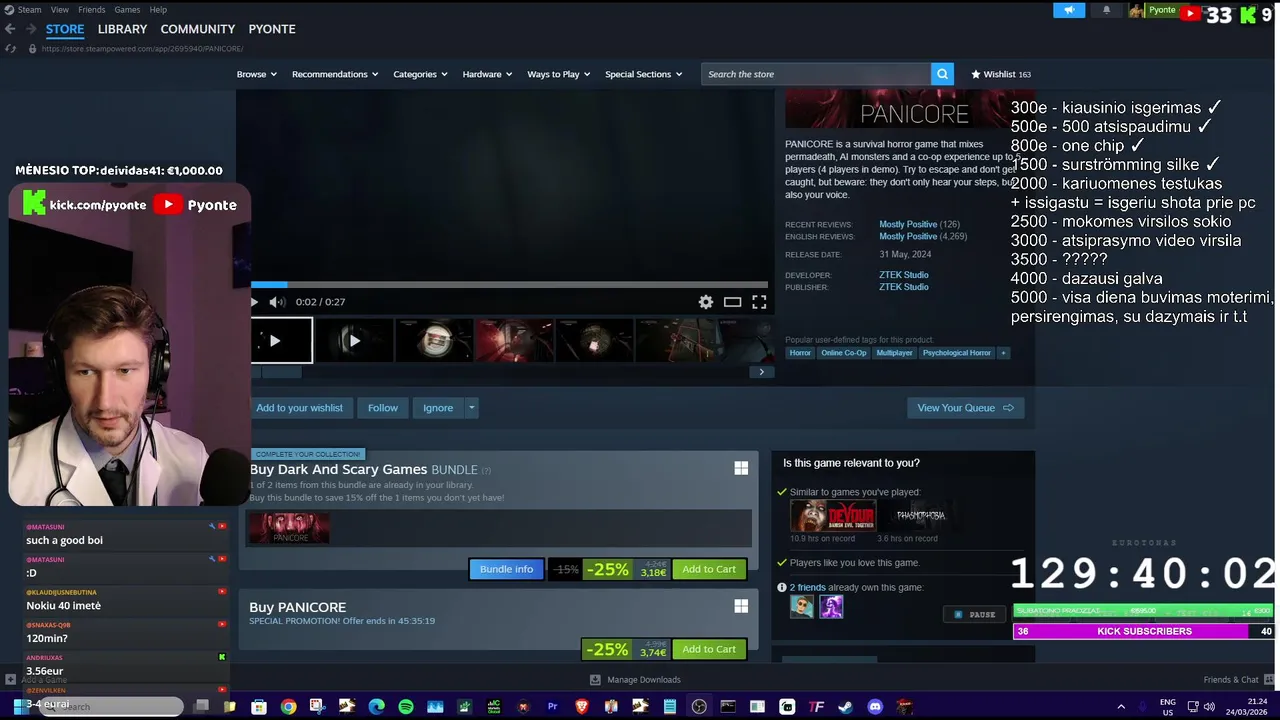This screenshot has width=1280, height=720.
Task: Open Steam notifications bell
Action: [1106, 10]
